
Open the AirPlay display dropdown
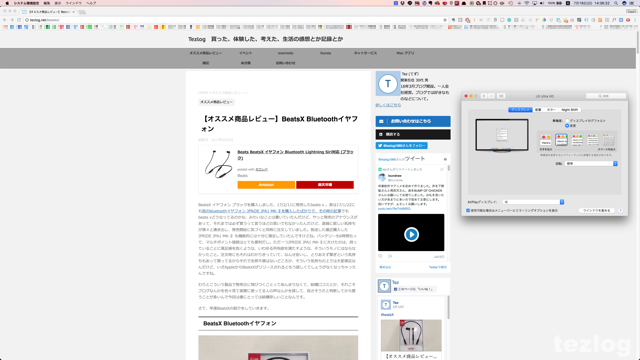pos(533,202)
